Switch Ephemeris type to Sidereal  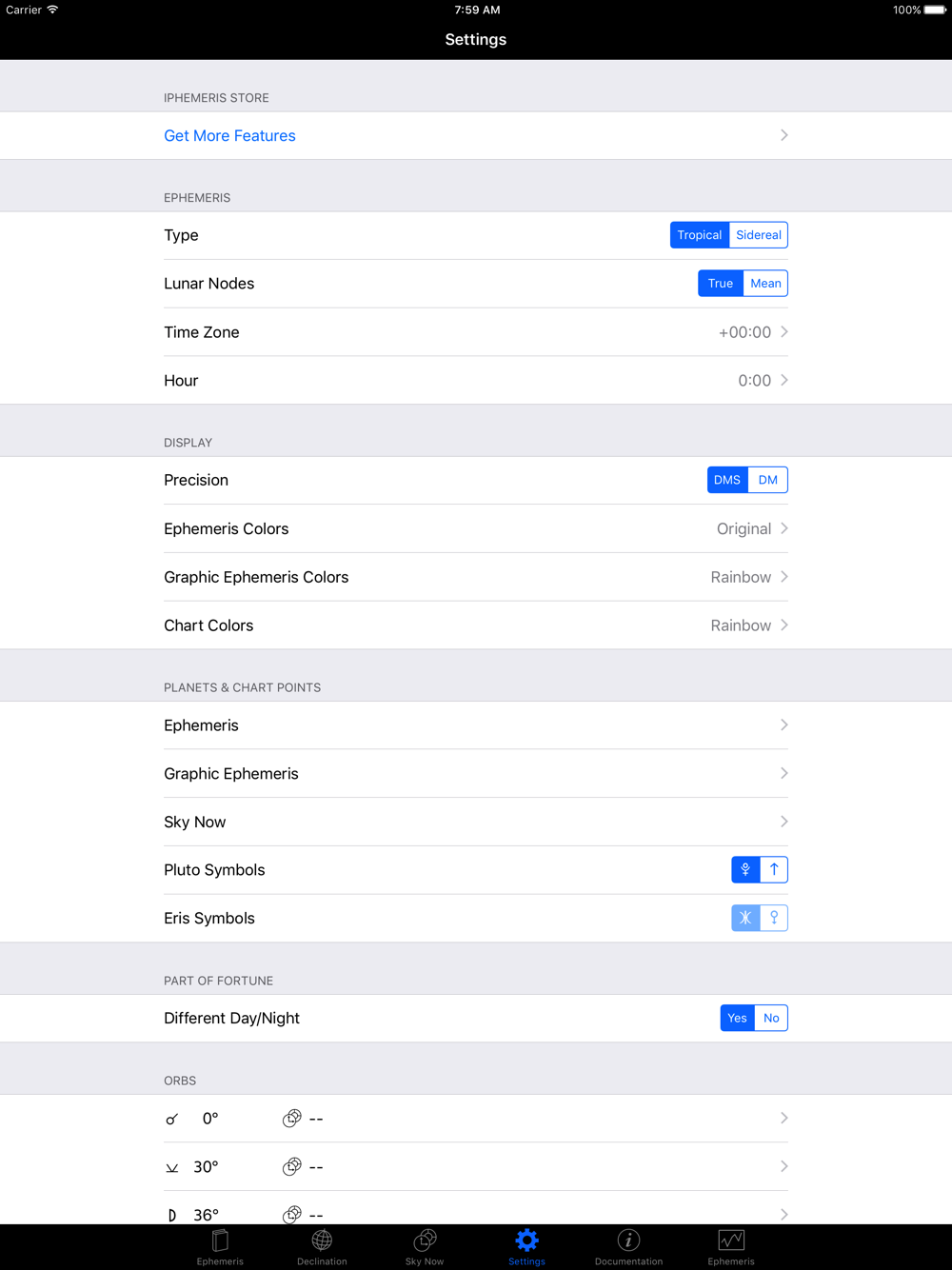tap(759, 235)
